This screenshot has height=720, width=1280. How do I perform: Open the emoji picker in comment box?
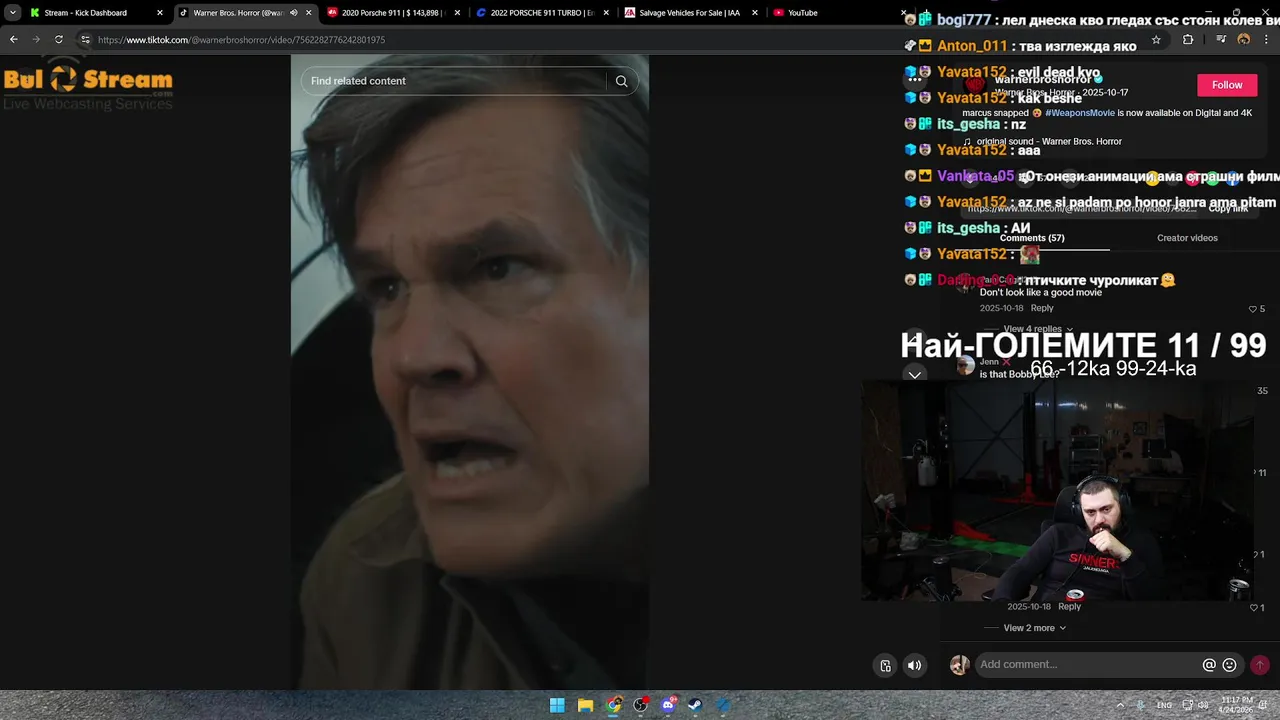[1230, 664]
